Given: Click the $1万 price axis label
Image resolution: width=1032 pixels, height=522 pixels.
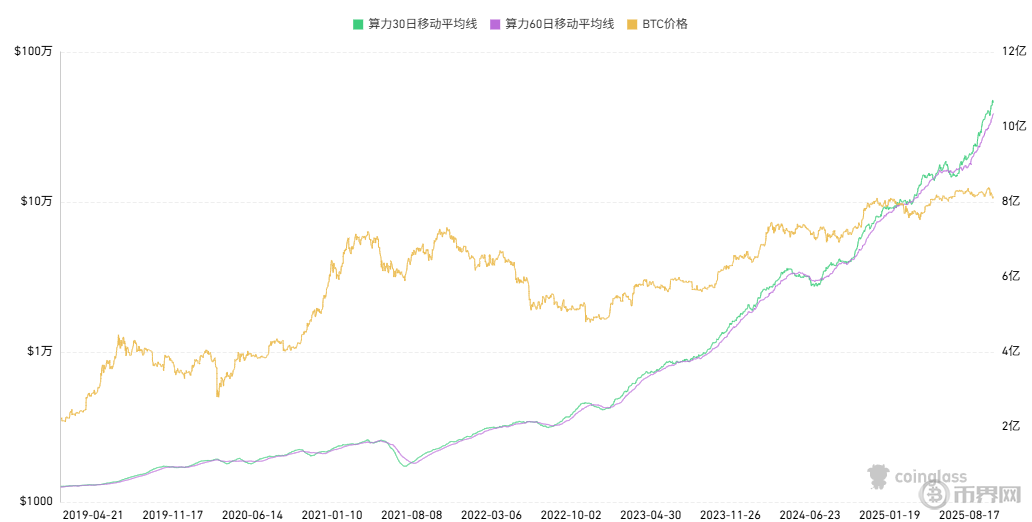Looking at the screenshot, I should (x=39, y=351).
